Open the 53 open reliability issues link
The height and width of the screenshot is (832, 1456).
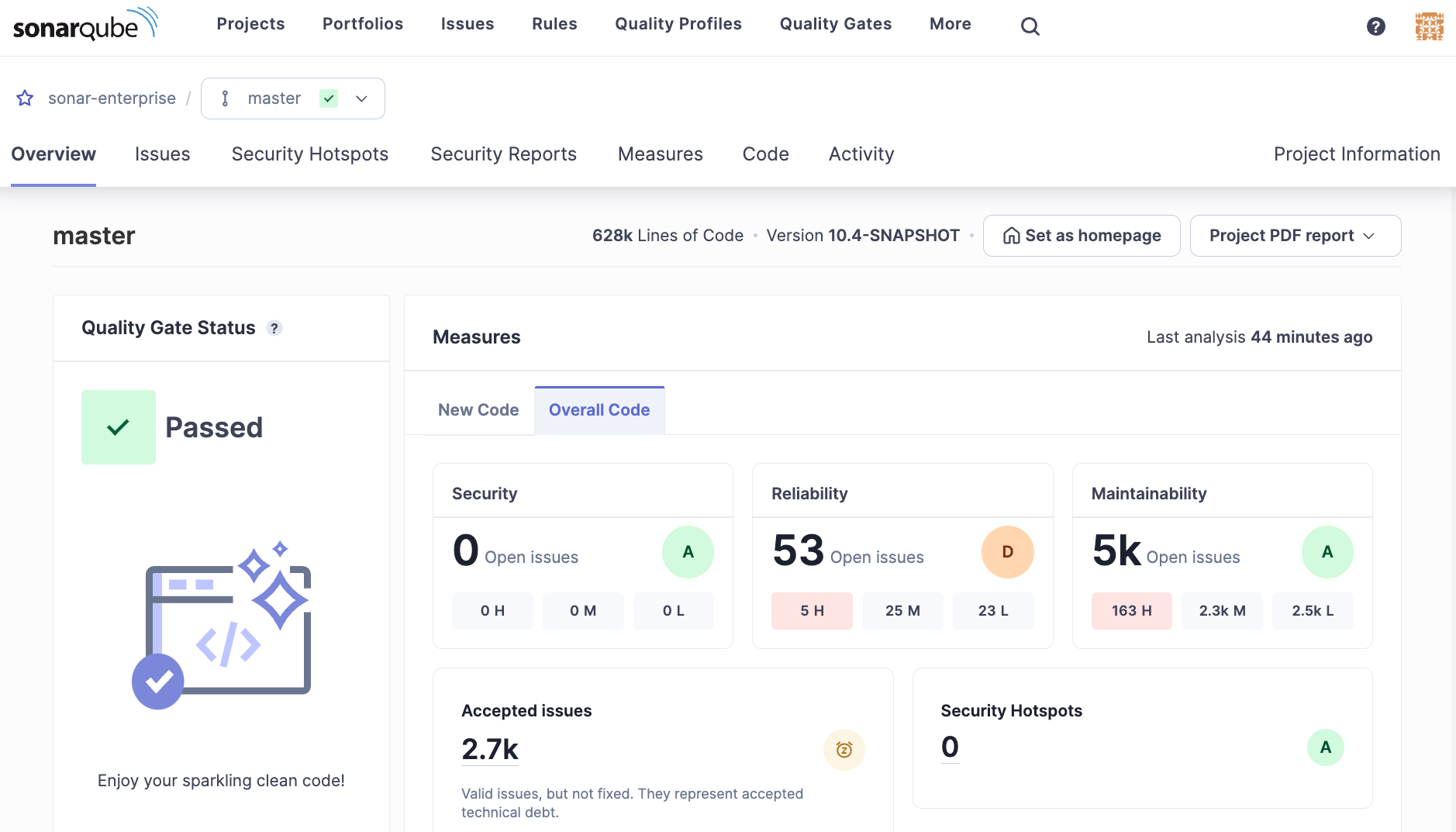coord(798,551)
